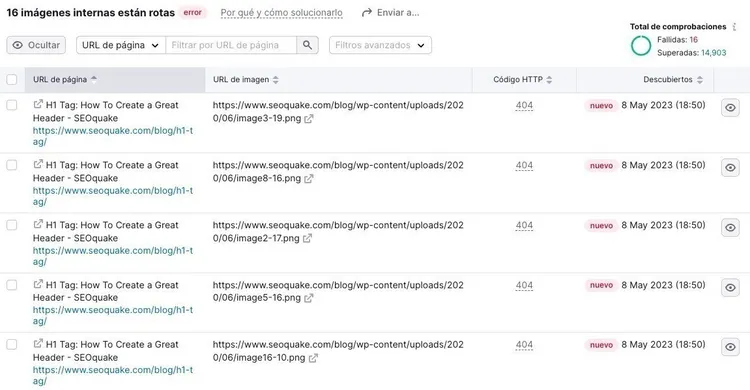Toggle the select-all checkbox in table header
750x390 pixels.
tap(12, 79)
